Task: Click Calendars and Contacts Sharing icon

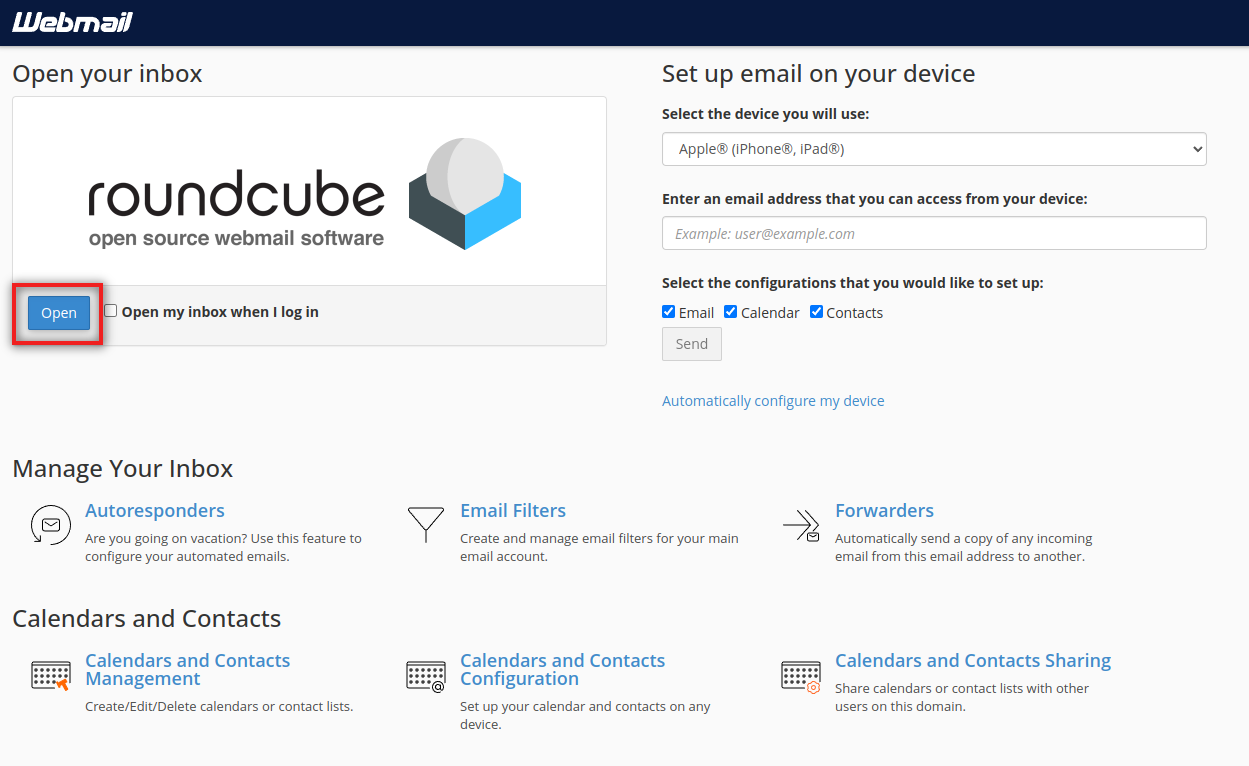Action: (801, 676)
